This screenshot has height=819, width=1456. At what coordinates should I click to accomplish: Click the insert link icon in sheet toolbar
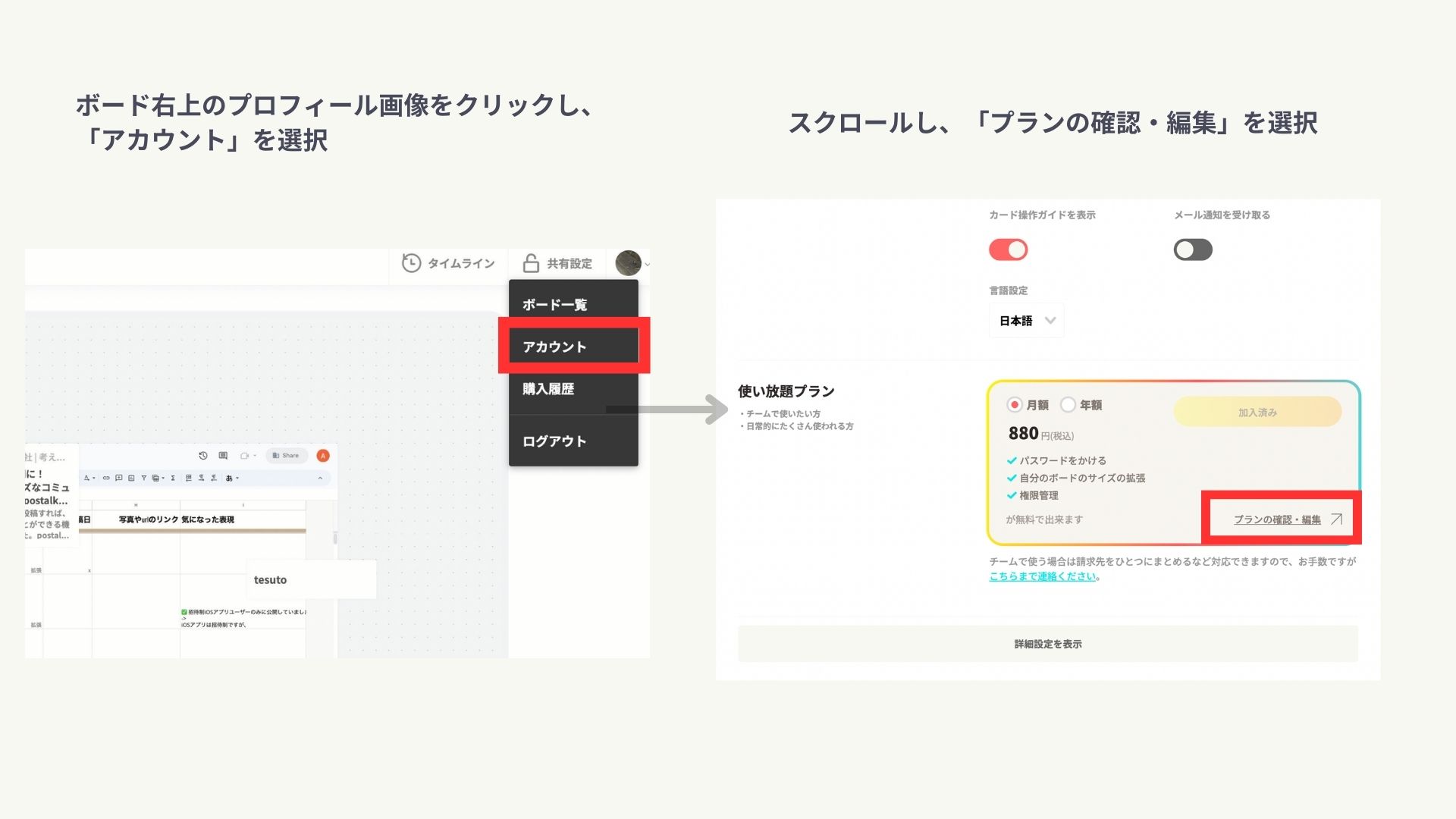[x=106, y=478]
